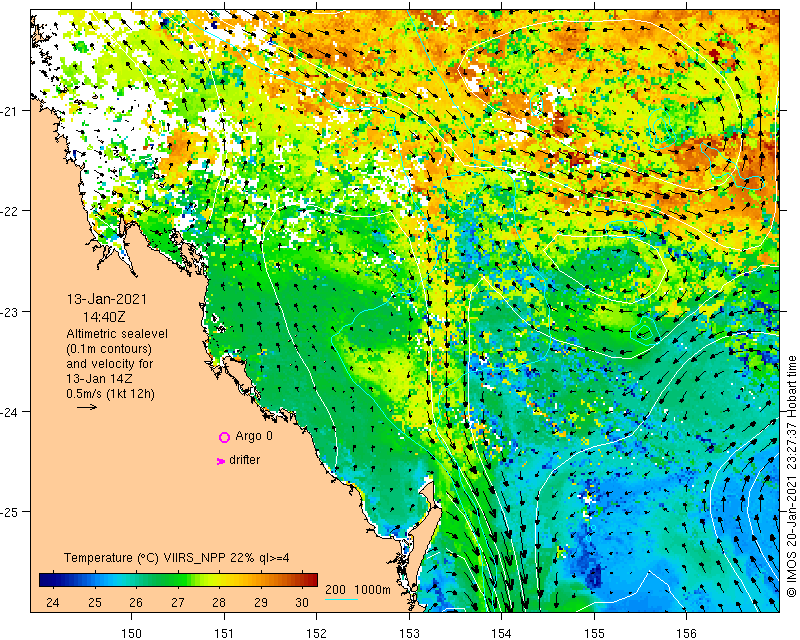Click the longitude label 154
Viewport: 800px width, 640px height.
click(502, 633)
